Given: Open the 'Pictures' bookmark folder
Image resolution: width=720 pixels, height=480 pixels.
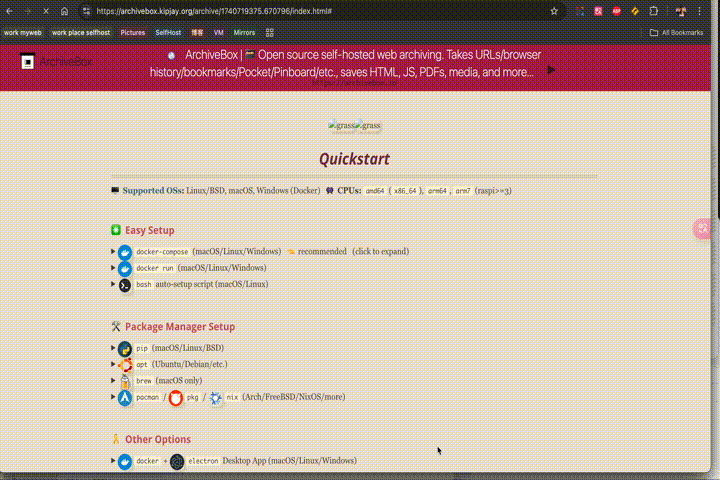Looking at the screenshot, I should tap(133, 33).
